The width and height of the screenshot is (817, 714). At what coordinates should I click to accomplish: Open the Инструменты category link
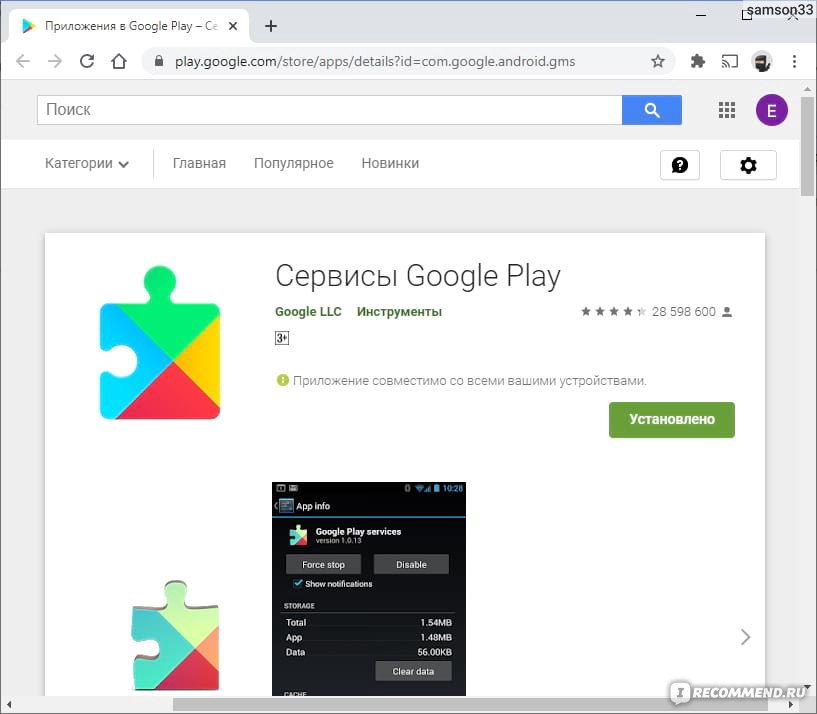pos(399,312)
